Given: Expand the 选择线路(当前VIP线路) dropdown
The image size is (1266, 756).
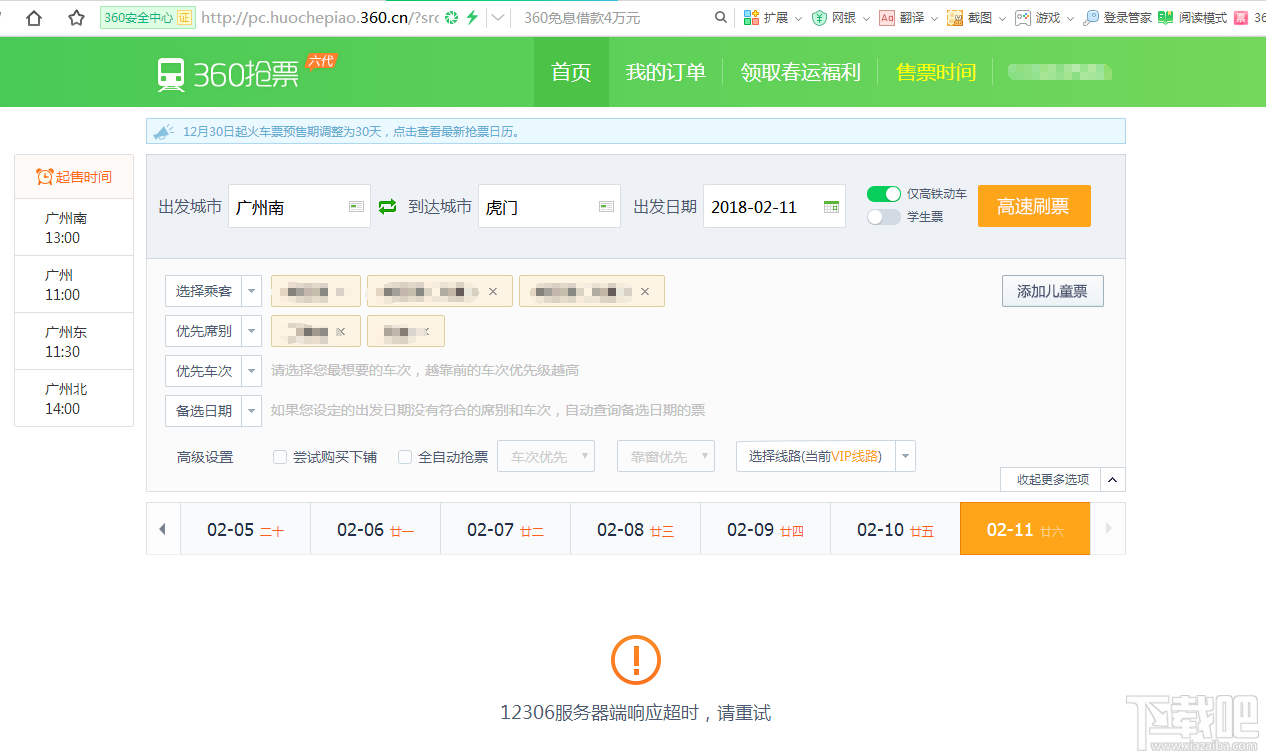Looking at the screenshot, I should click(905, 456).
